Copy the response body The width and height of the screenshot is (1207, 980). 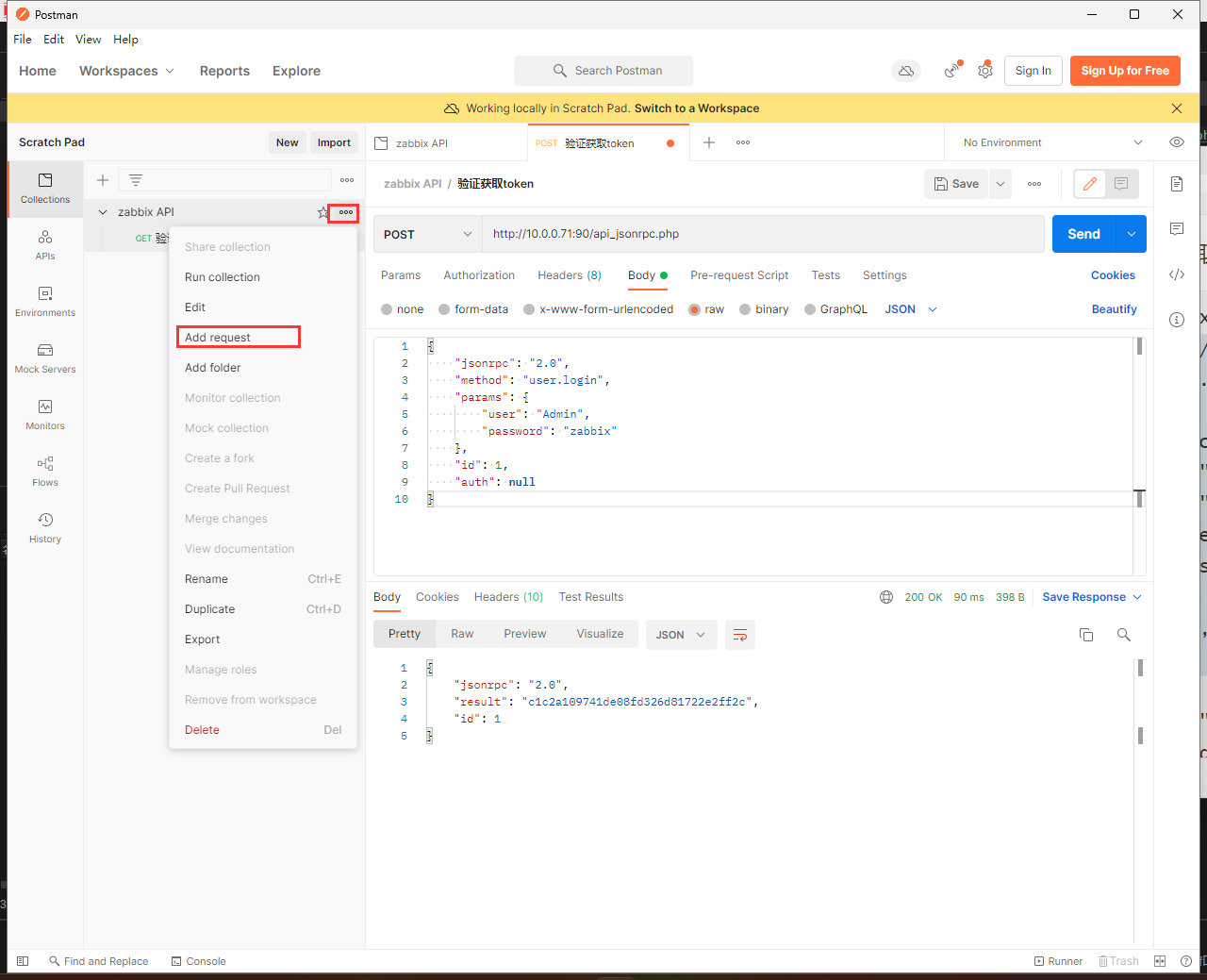pos(1086,635)
